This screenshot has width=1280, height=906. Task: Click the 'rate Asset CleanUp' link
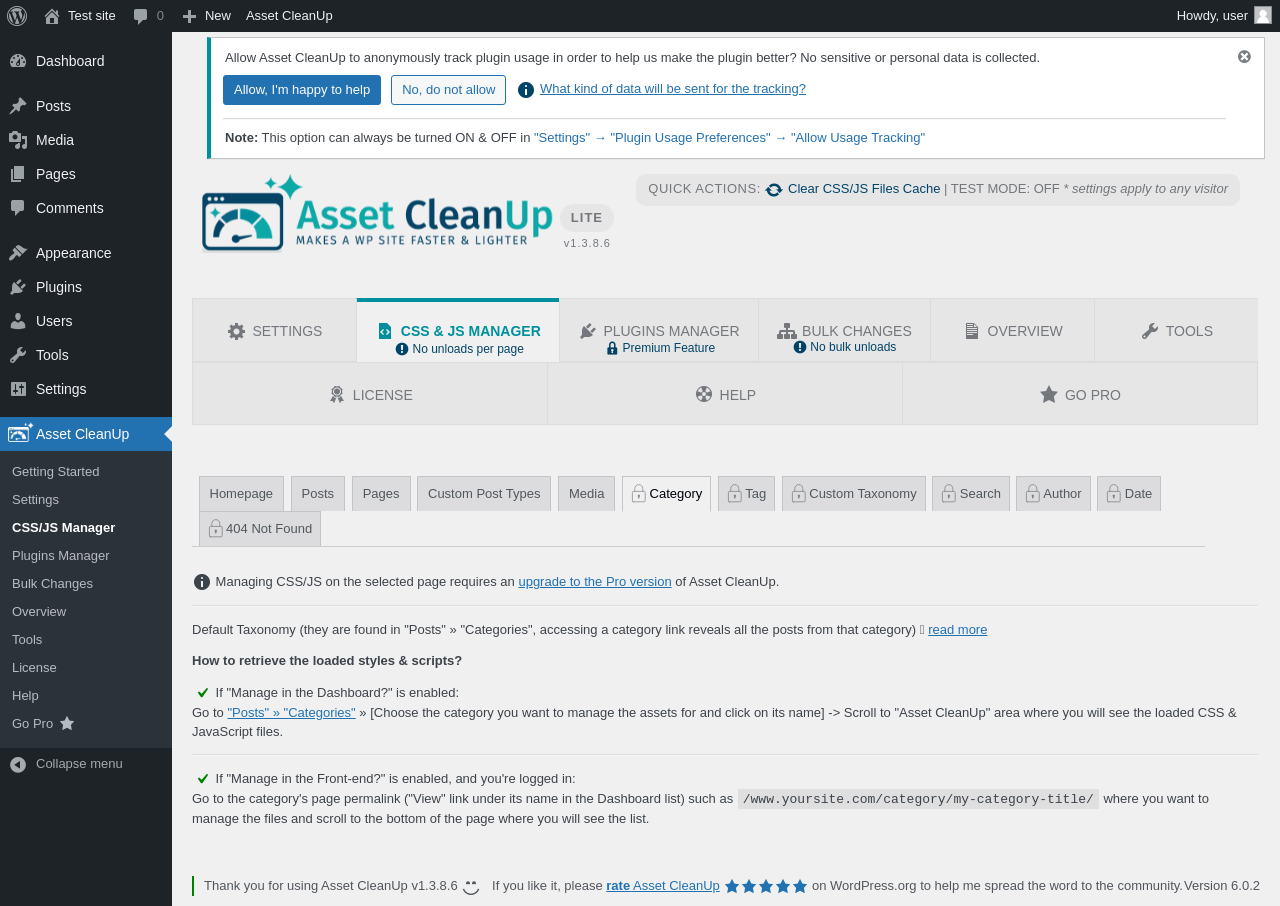[663, 886]
